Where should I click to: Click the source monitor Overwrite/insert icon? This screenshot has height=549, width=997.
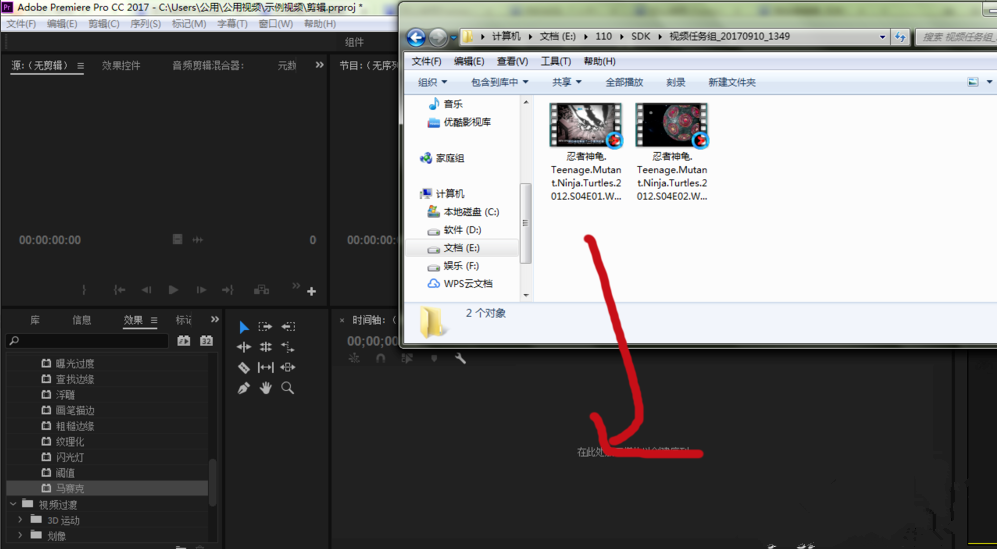tap(261, 289)
